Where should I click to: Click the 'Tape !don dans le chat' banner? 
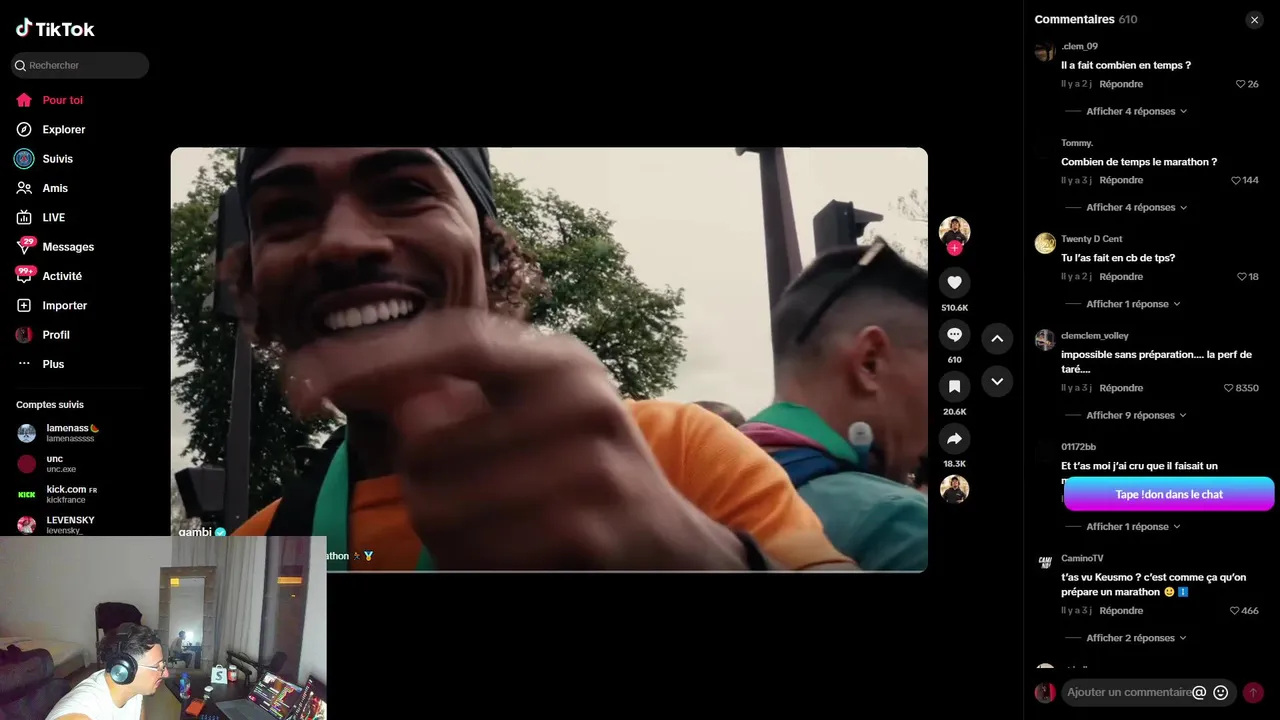click(1169, 494)
